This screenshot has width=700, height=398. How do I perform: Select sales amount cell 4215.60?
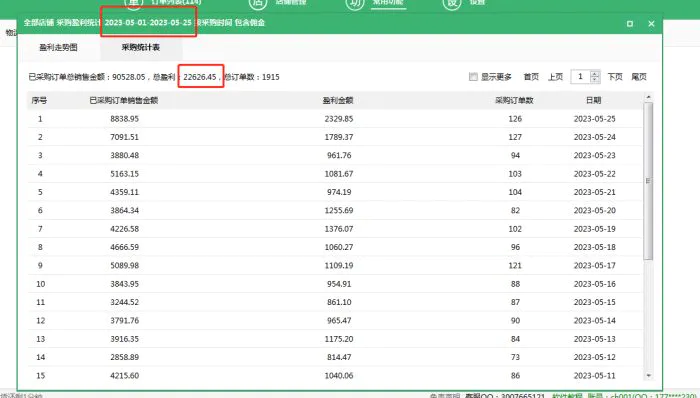[x=125, y=376]
